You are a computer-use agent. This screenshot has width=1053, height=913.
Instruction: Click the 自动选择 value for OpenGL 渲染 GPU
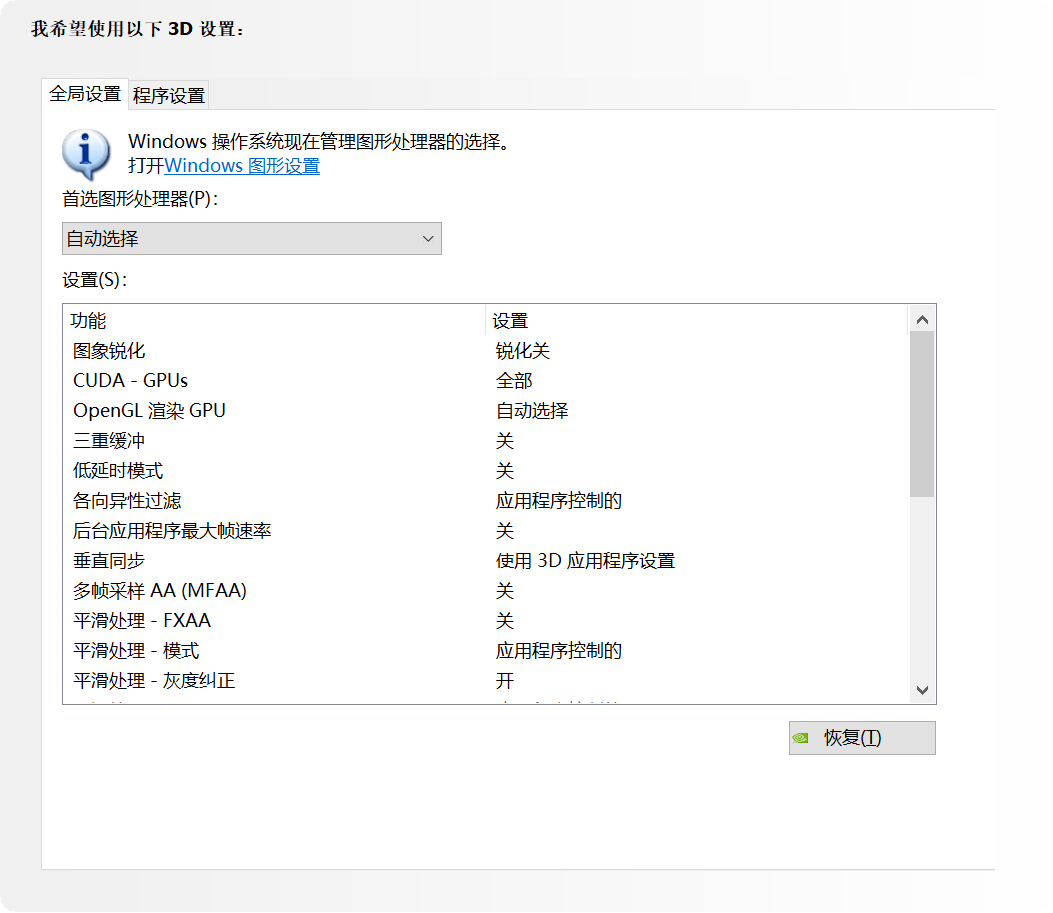[x=532, y=410]
